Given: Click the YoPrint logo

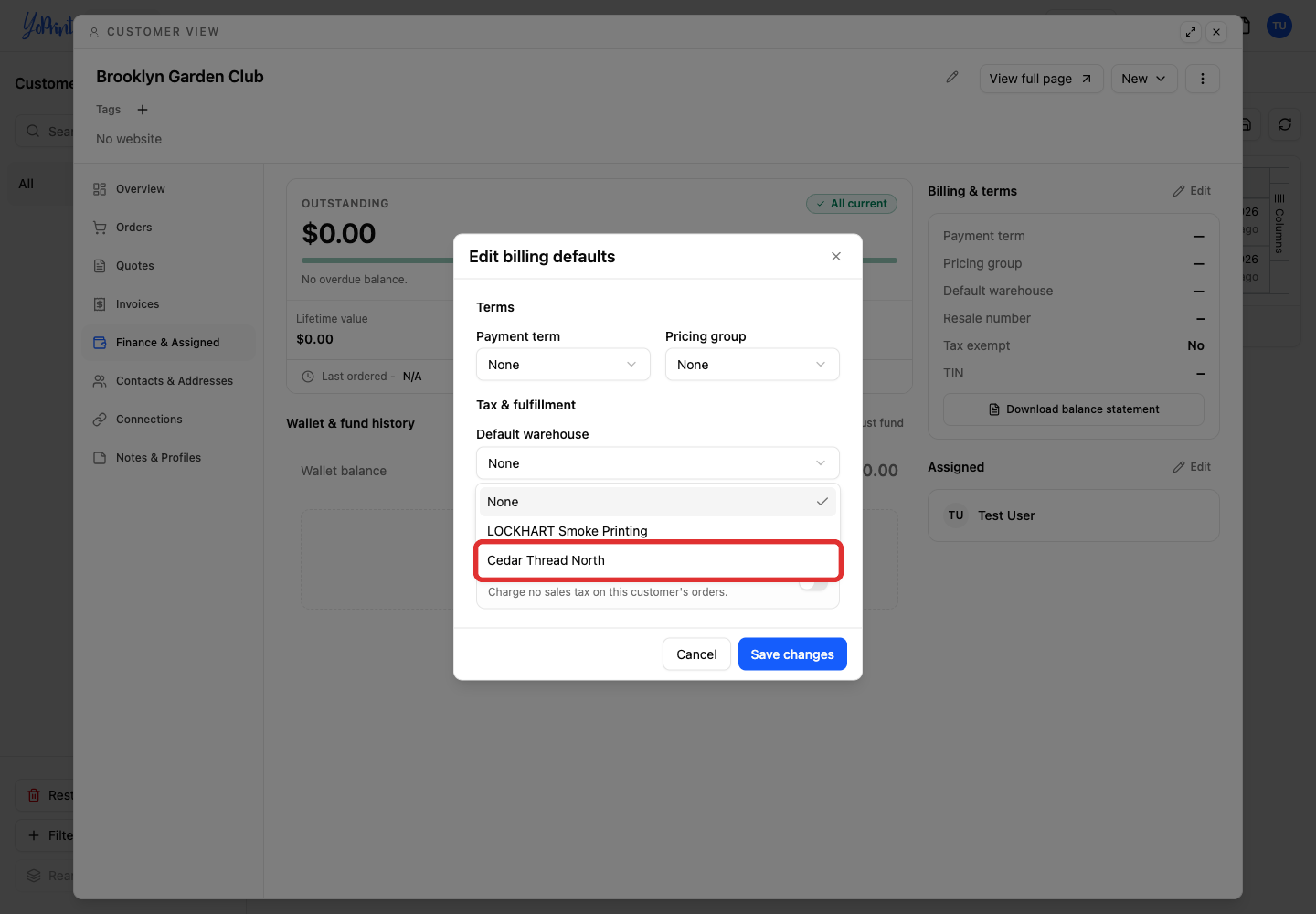Looking at the screenshot, I should tap(46, 26).
